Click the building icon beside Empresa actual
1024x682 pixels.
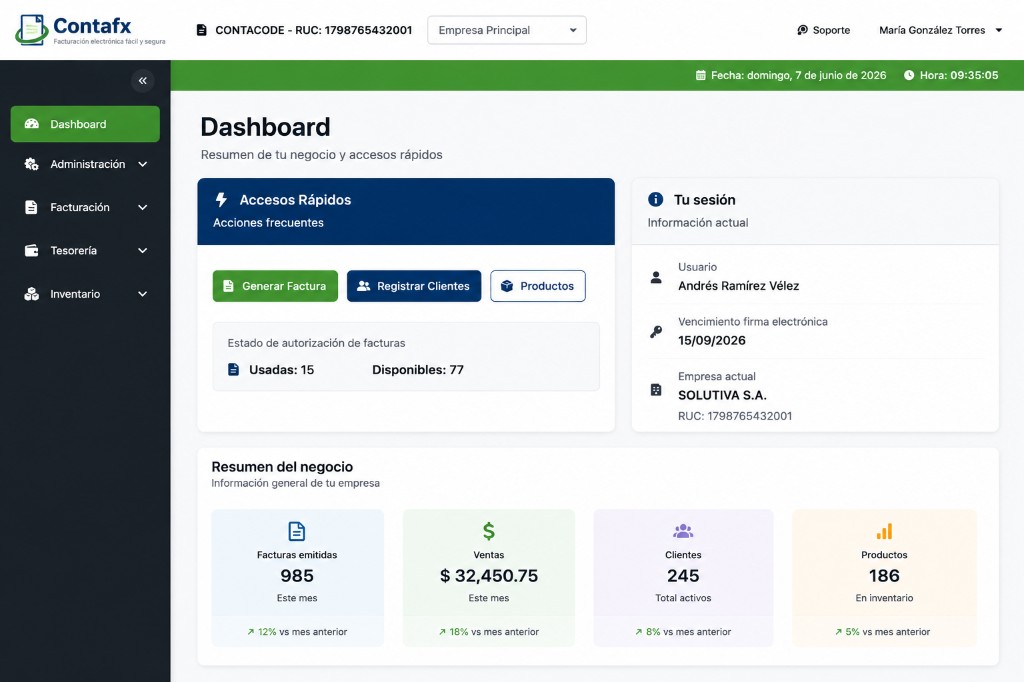[656, 389]
